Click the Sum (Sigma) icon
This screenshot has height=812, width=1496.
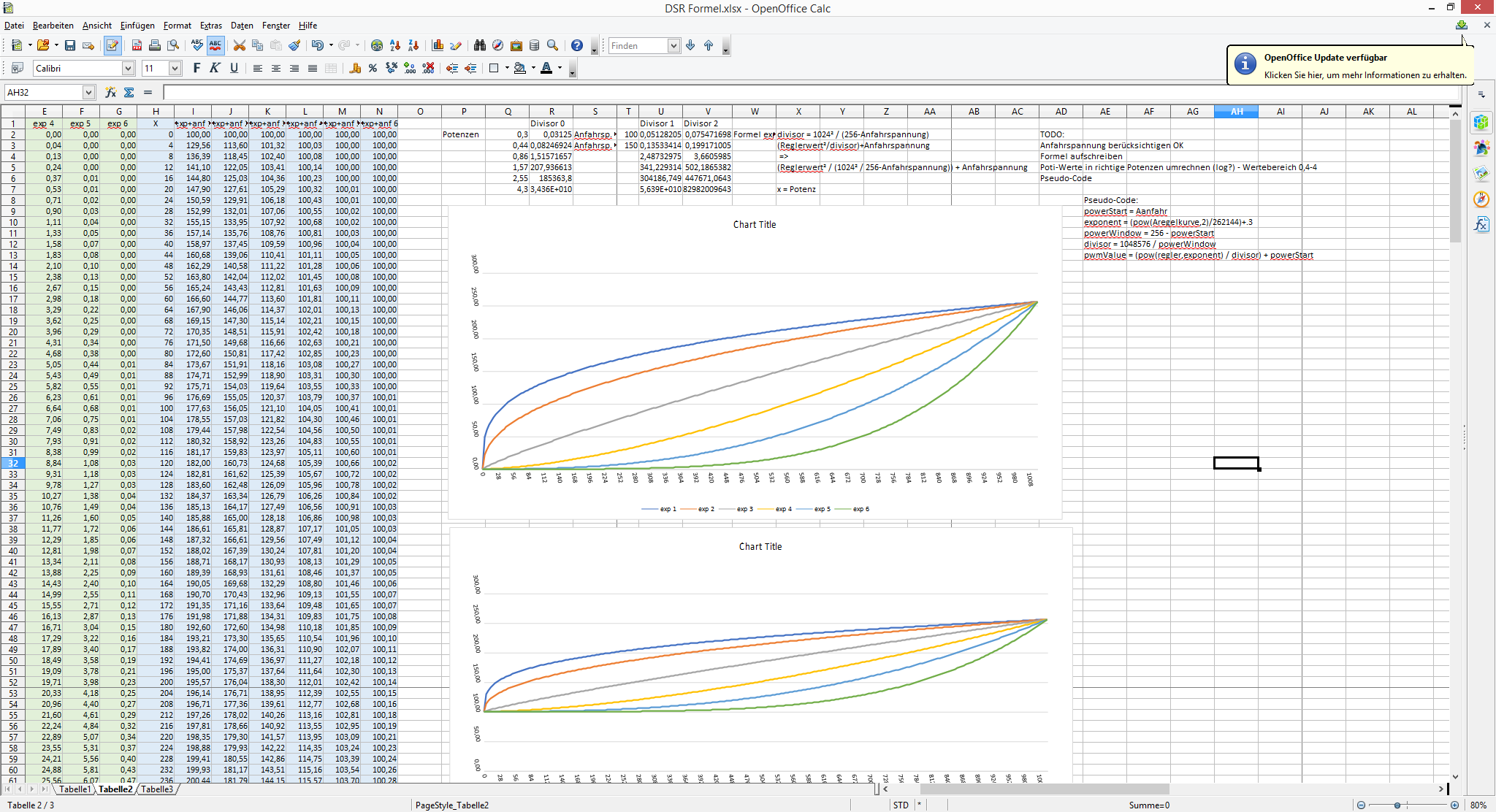(129, 92)
